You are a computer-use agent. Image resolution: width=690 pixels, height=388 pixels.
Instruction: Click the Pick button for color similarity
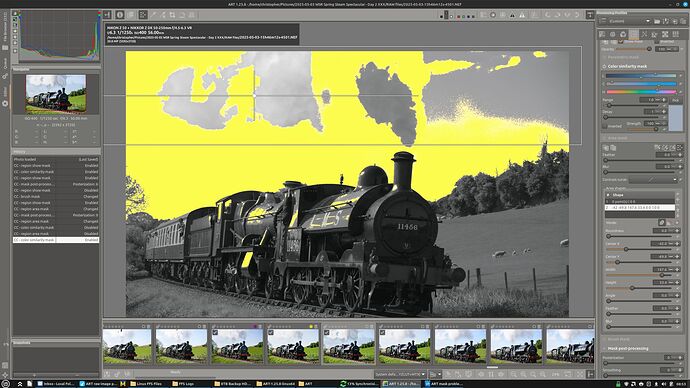pos(675,100)
